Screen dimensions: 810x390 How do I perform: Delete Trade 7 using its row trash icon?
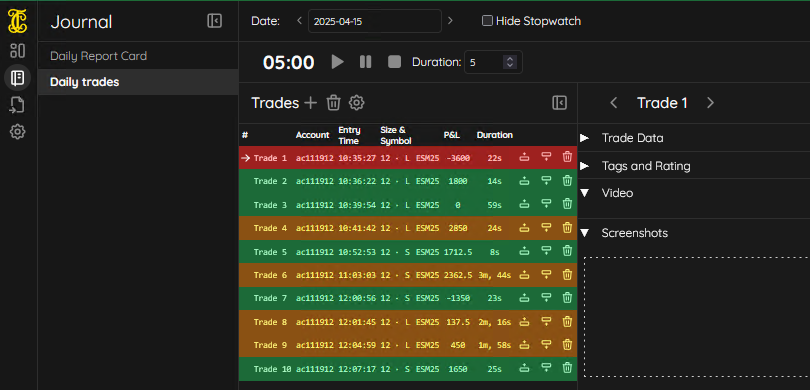tap(567, 298)
